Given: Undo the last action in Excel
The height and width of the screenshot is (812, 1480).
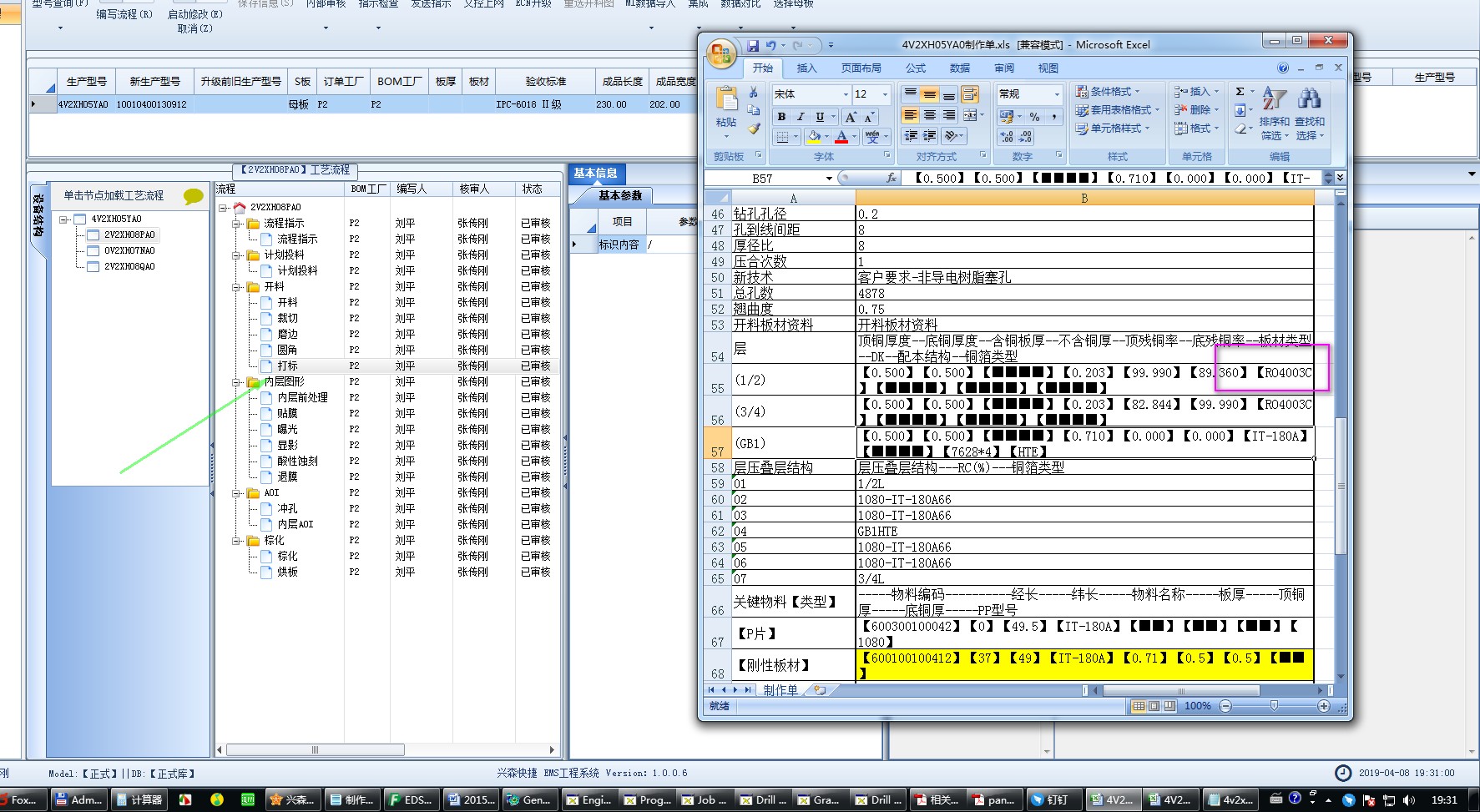Looking at the screenshot, I should (770, 45).
